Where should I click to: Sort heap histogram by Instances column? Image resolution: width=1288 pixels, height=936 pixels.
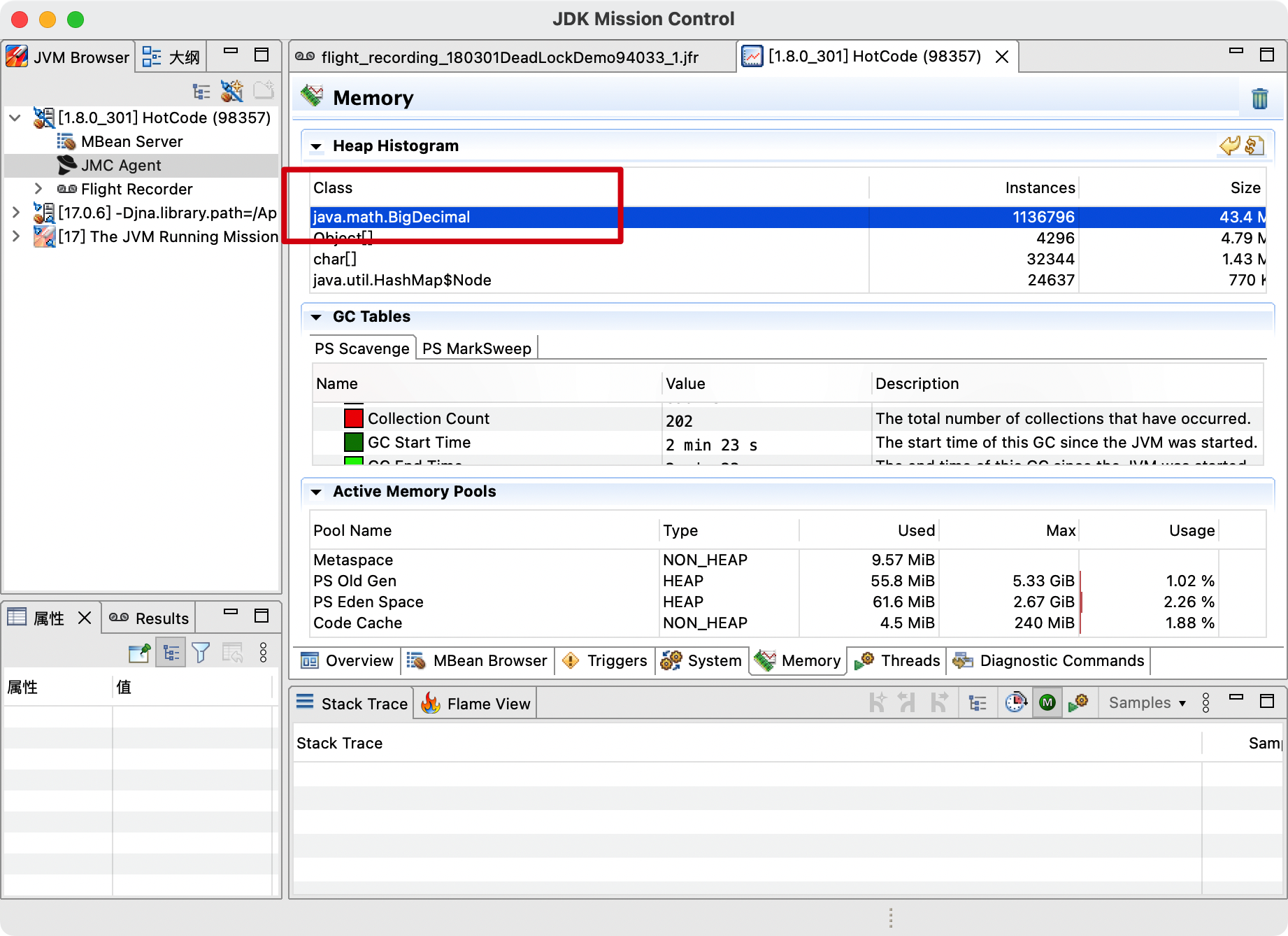(x=1039, y=187)
